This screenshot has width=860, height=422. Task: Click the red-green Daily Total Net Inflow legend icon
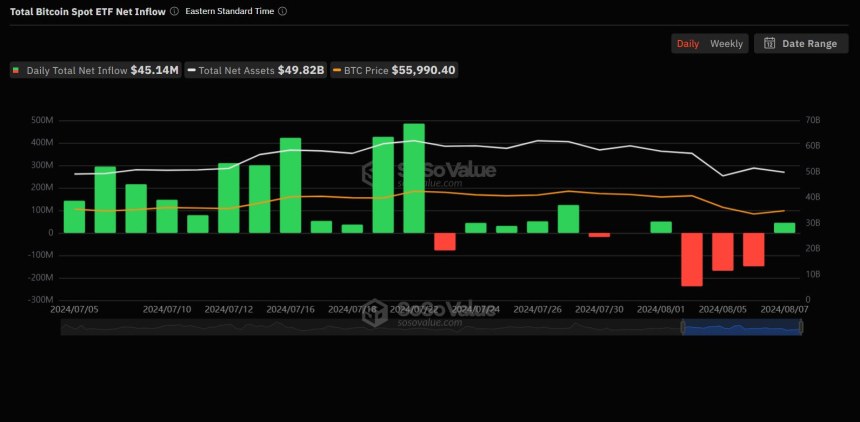(16, 71)
